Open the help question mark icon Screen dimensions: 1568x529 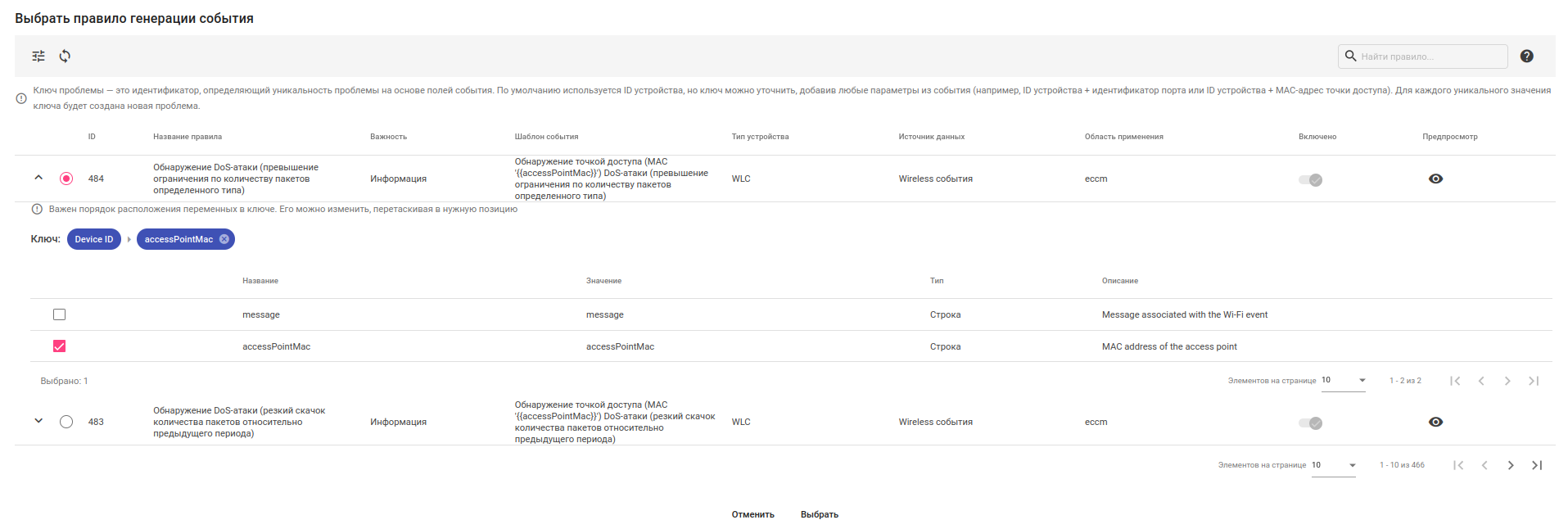click(1526, 56)
